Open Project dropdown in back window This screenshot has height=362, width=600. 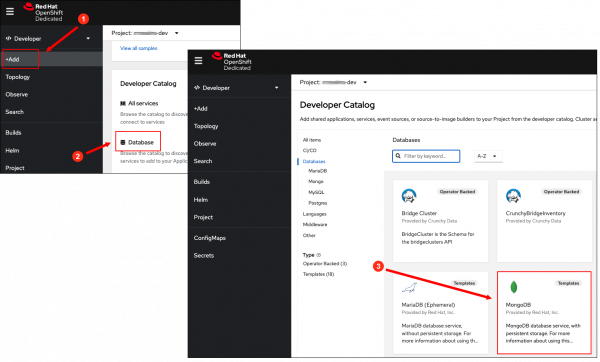pos(145,33)
